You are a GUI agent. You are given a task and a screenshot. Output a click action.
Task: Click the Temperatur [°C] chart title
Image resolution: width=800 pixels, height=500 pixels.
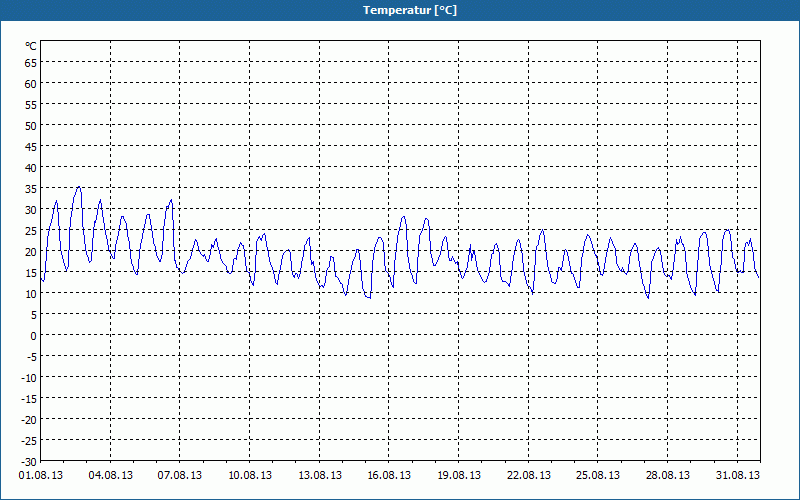410,10
